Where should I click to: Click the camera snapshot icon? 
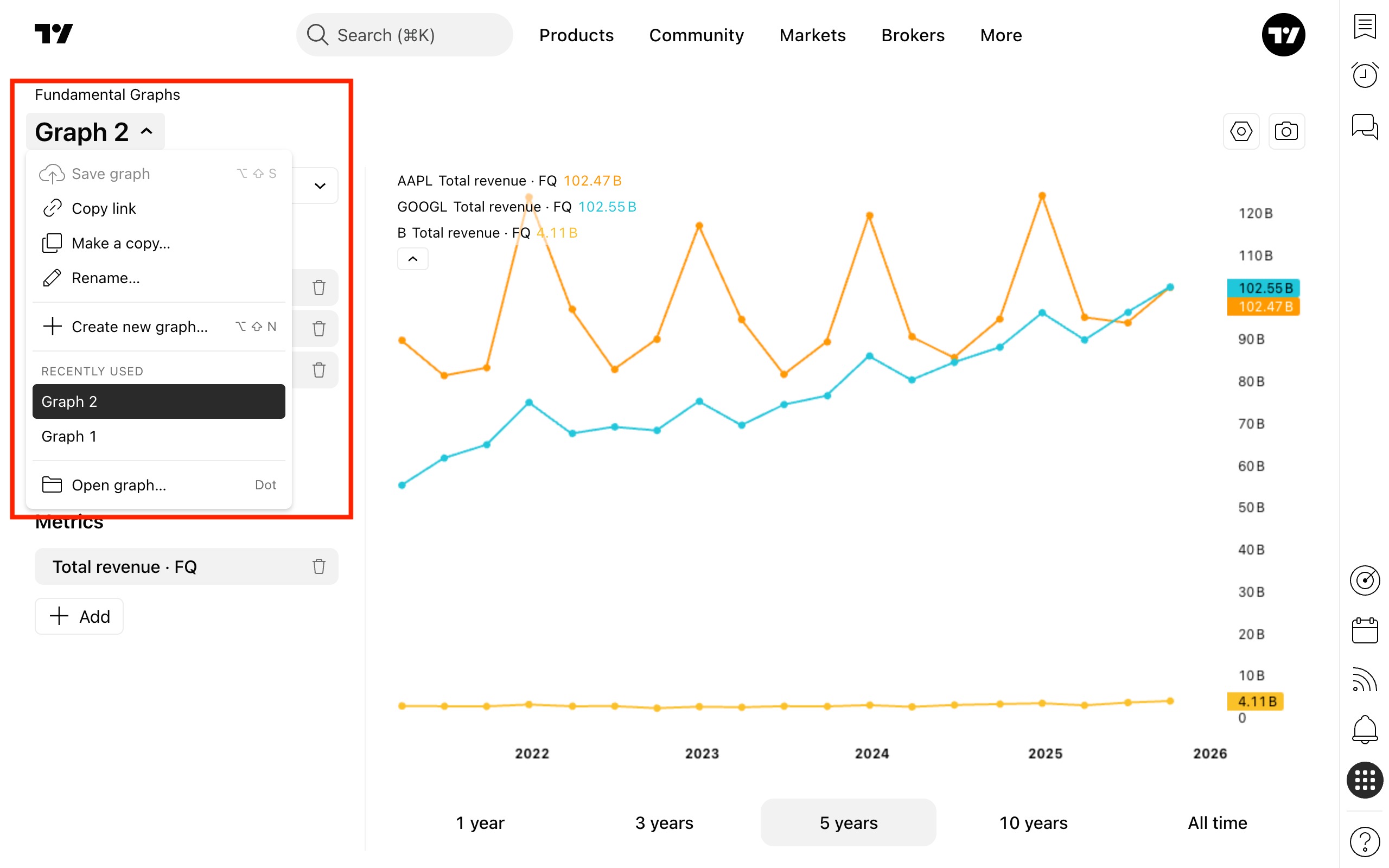click(1286, 131)
